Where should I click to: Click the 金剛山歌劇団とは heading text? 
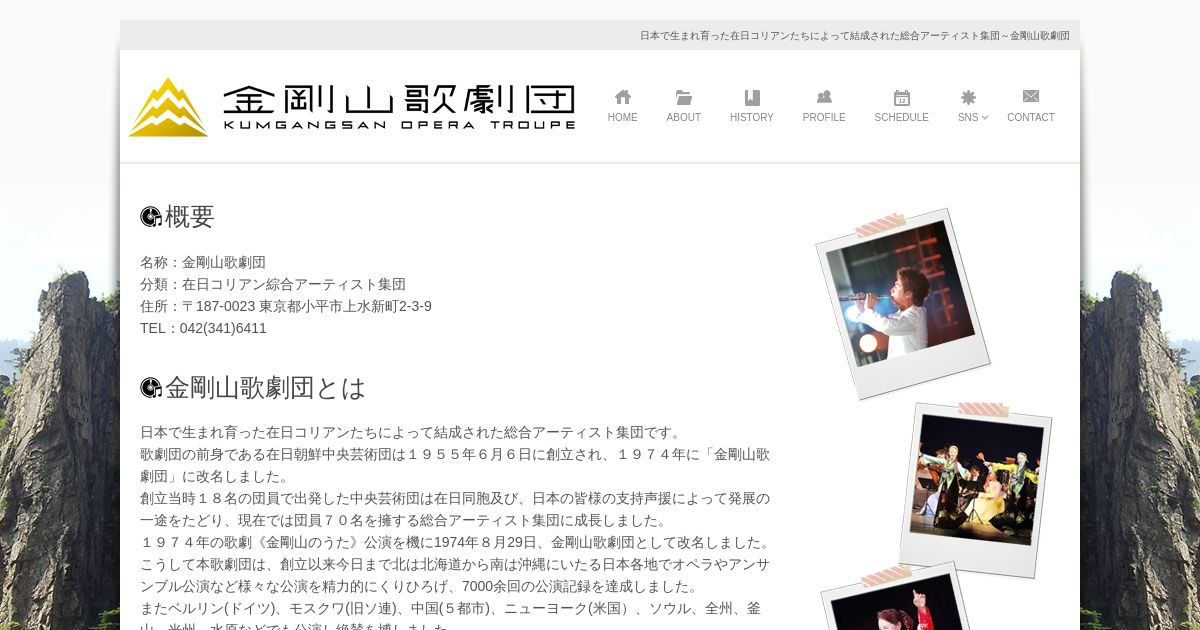point(266,388)
